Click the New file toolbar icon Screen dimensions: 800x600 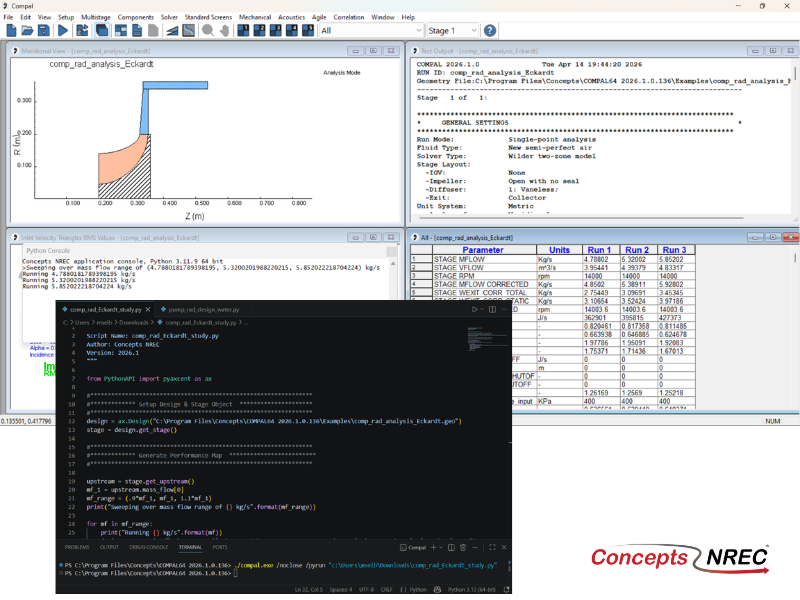click(x=11, y=31)
